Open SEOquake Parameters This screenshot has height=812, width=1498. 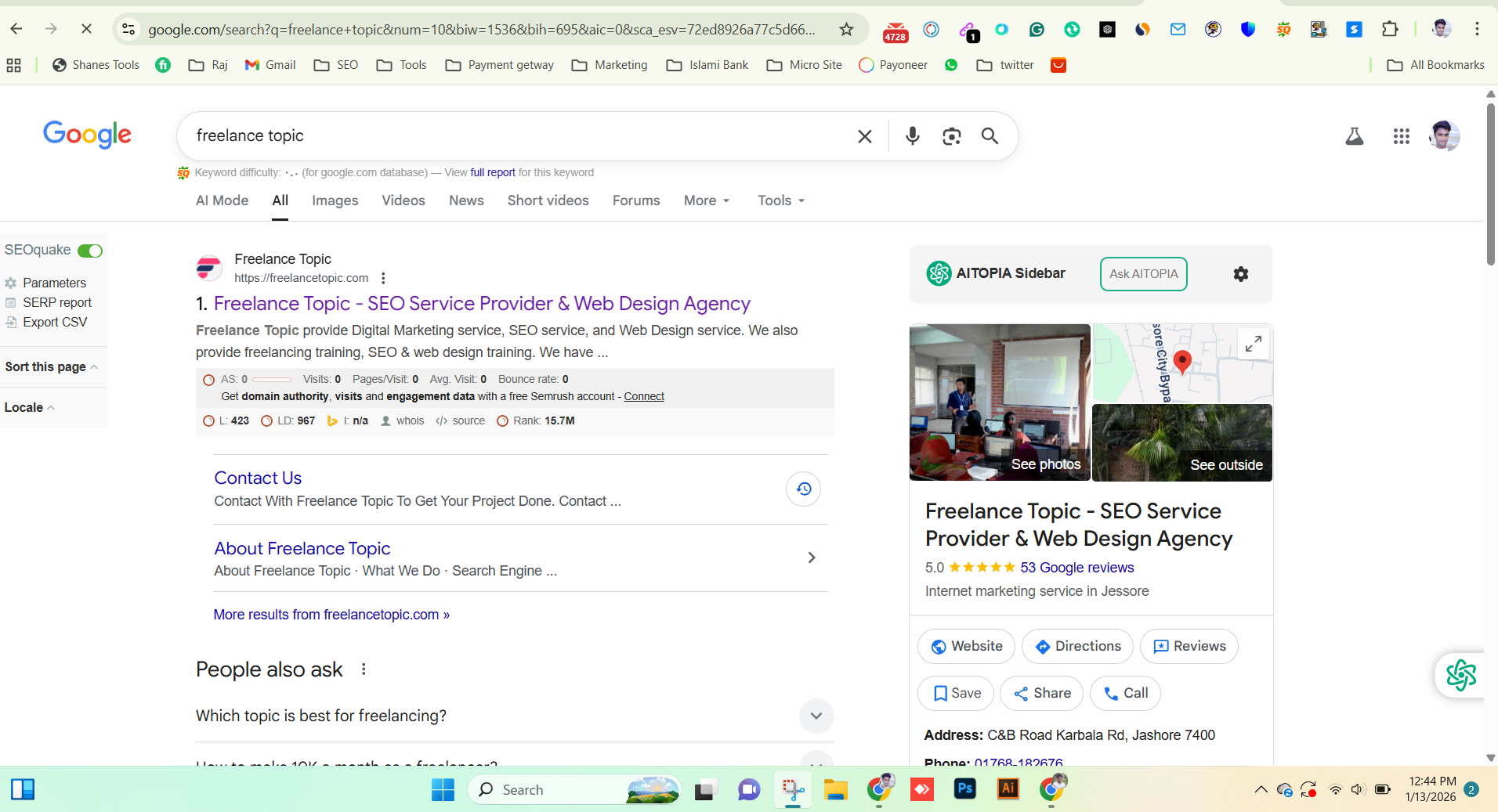click(x=54, y=283)
